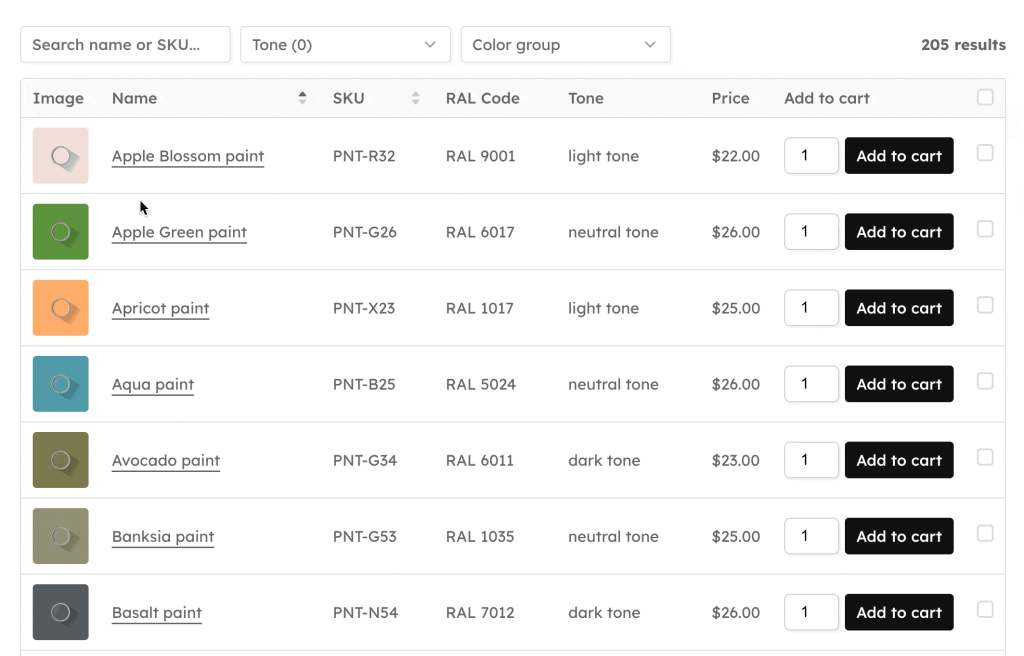The width and height of the screenshot is (1024, 656).
Task: Click the Avocado paint swatch thumbnail
Action: tap(60, 459)
